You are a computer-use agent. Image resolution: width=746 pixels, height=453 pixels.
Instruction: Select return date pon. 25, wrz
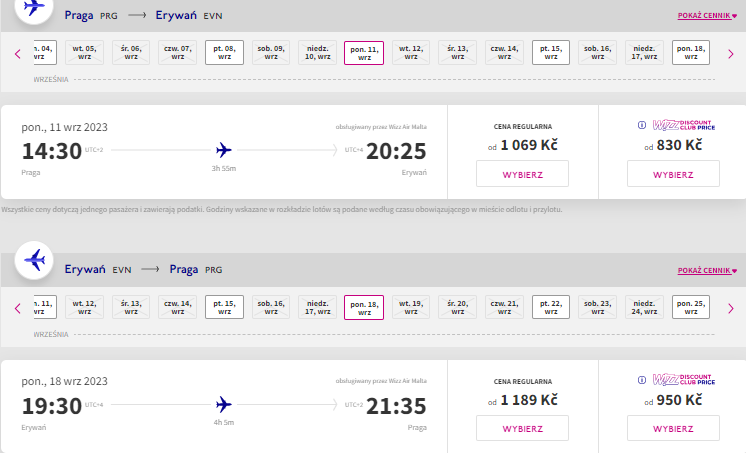click(690, 307)
